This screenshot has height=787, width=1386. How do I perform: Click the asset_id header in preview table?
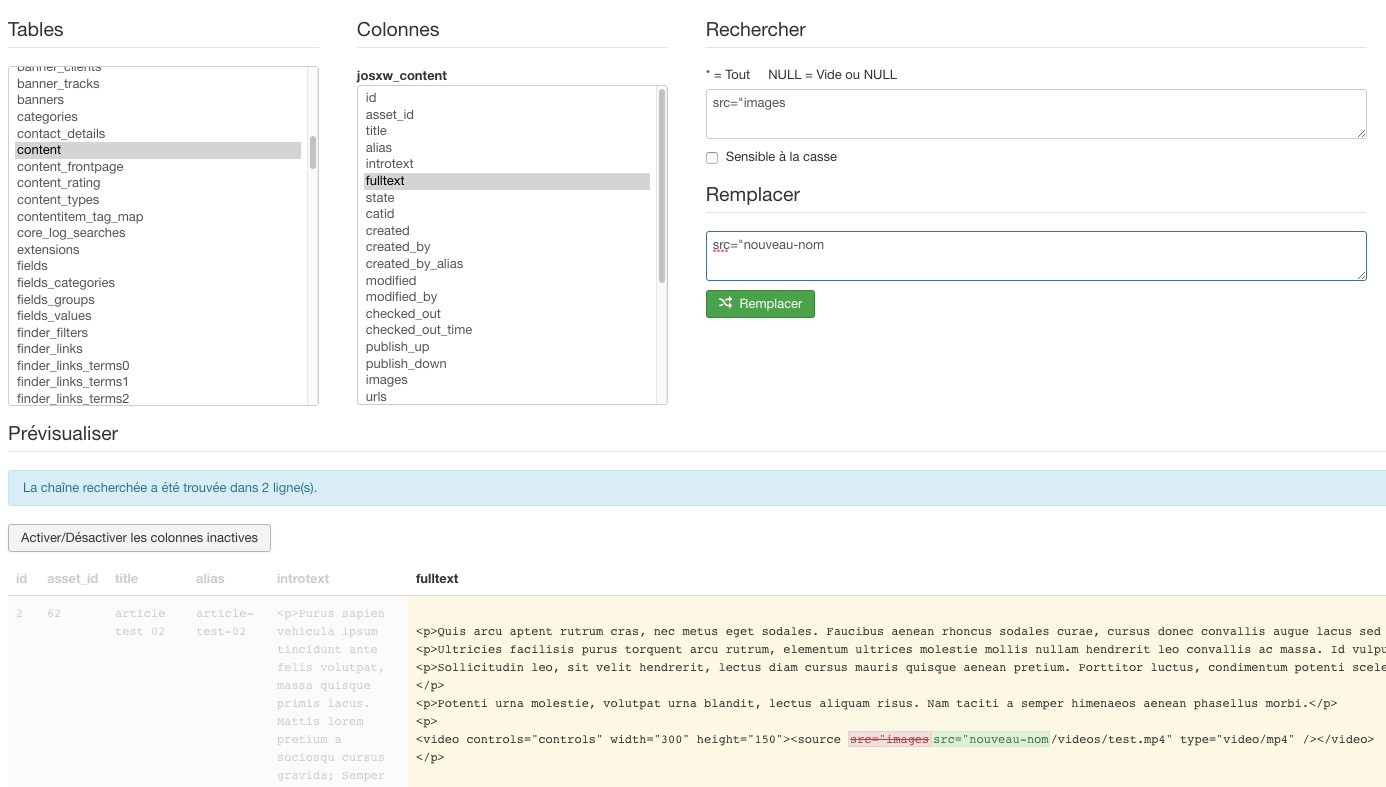[72, 579]
